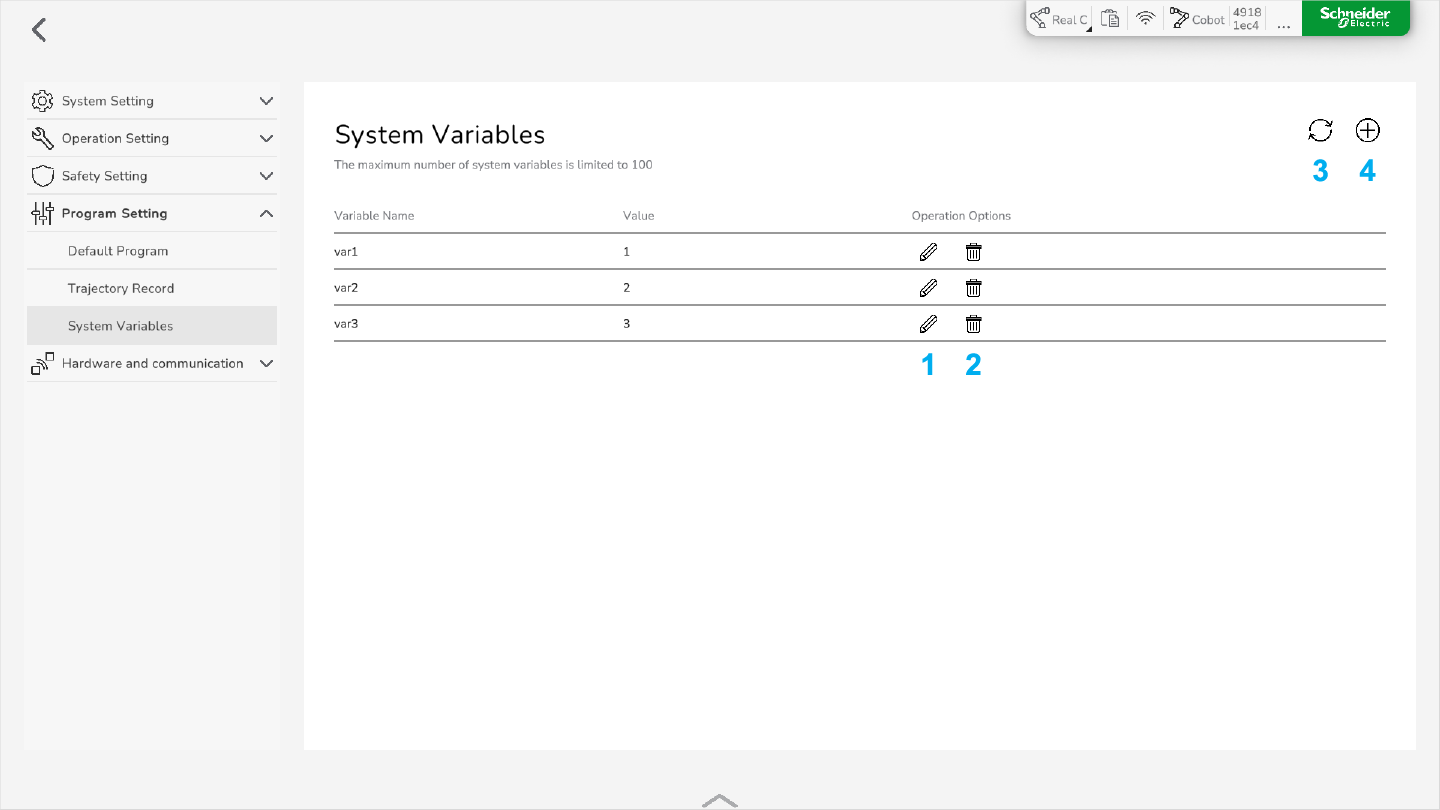Click the System Variables page title
This screenshot has width=1440, height=810.
pos(440,135)
